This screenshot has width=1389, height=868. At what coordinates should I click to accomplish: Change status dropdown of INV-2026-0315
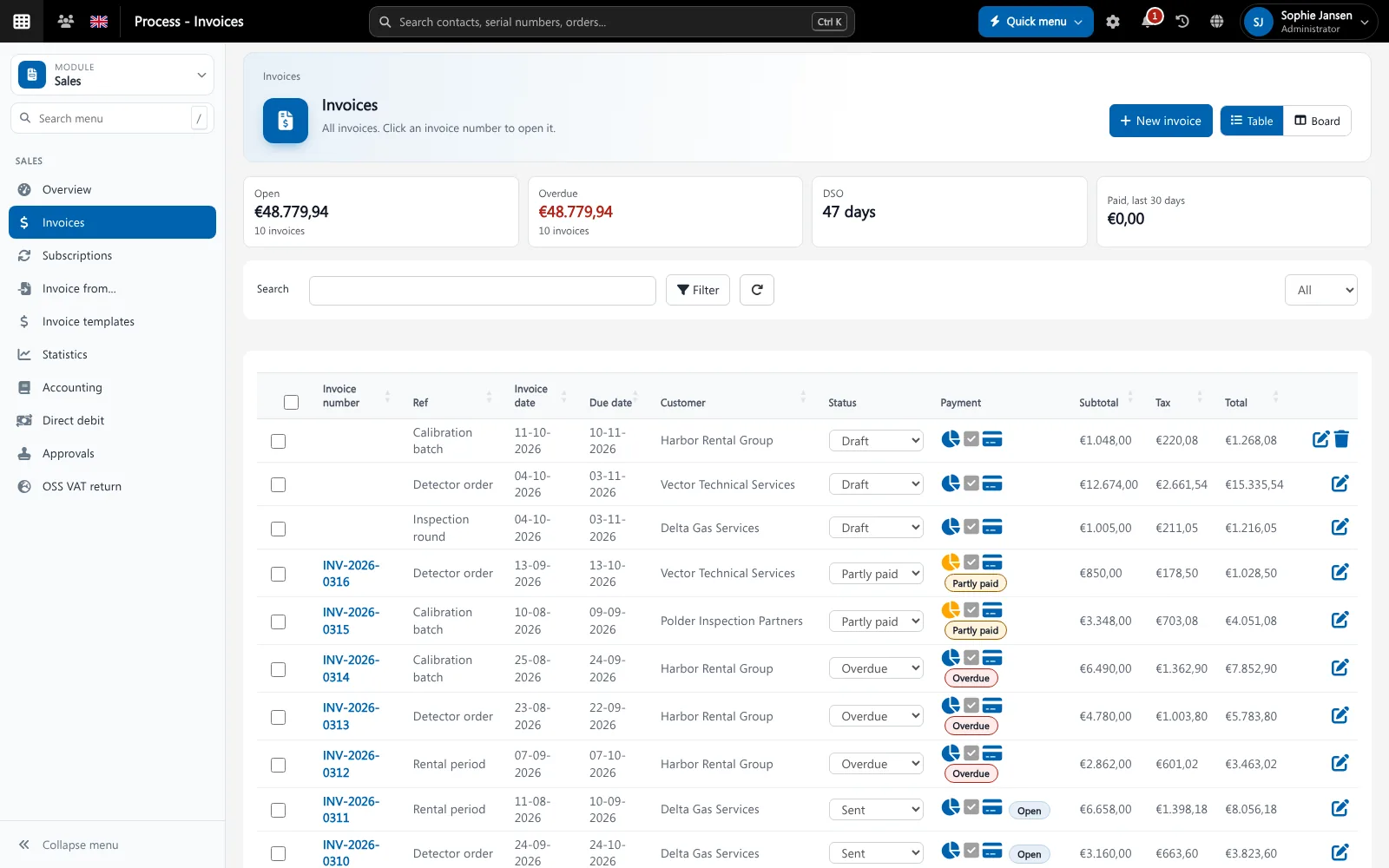click(876, 621)
